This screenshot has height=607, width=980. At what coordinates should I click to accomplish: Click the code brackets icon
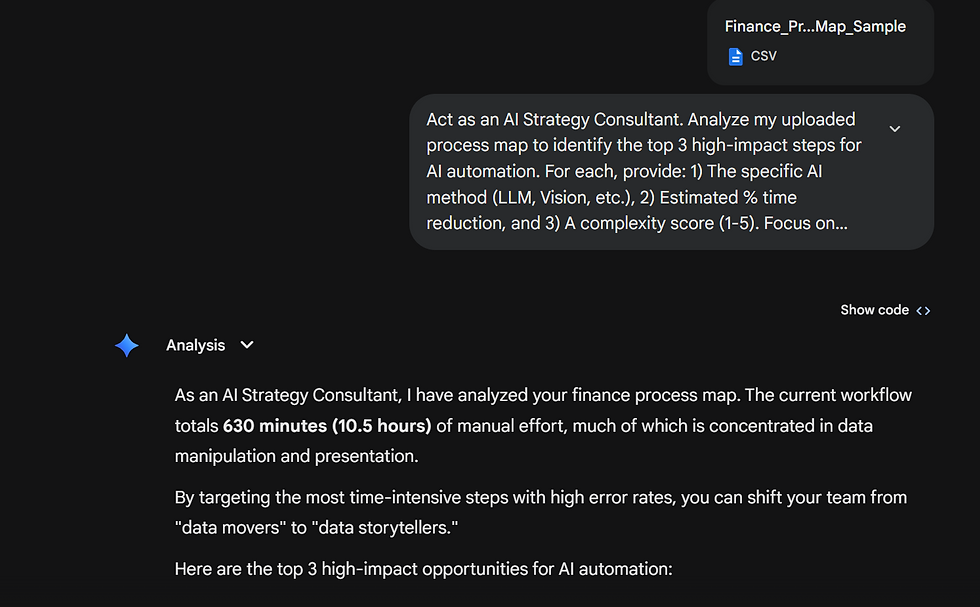click(923, 310)
